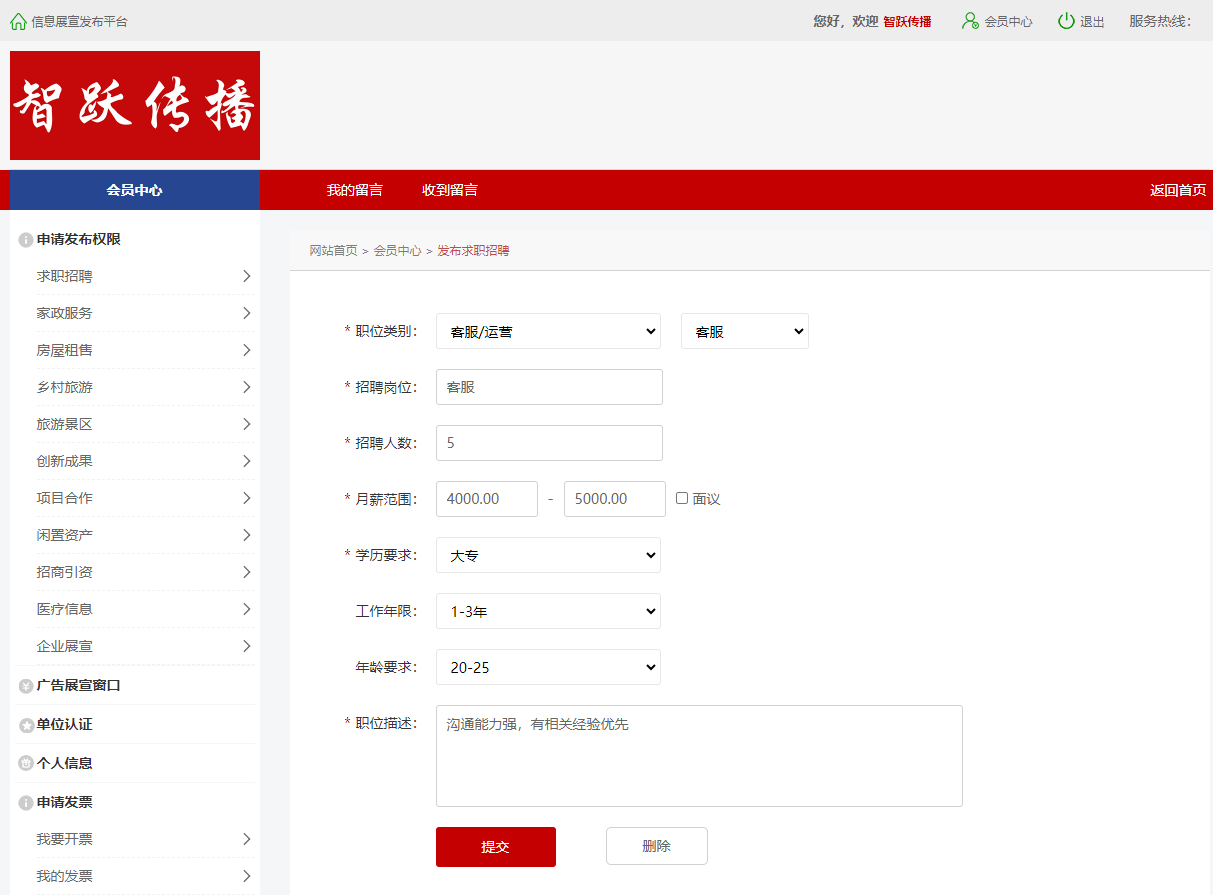Select 医疗信息 in the sidebar
This screenshot has width=1214, height=896.
65,609
